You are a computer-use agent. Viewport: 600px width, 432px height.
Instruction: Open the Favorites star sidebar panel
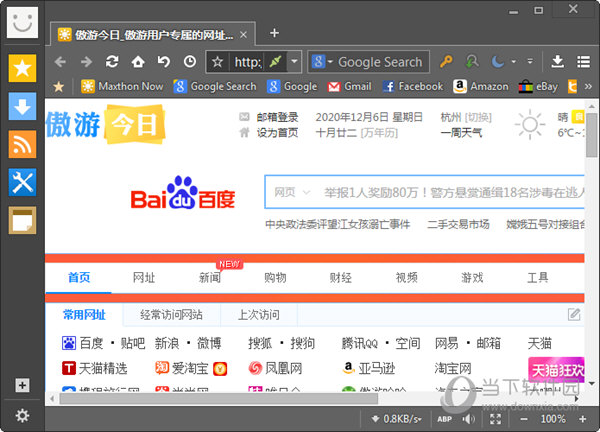pyautogui.click(x=22, y=68)
